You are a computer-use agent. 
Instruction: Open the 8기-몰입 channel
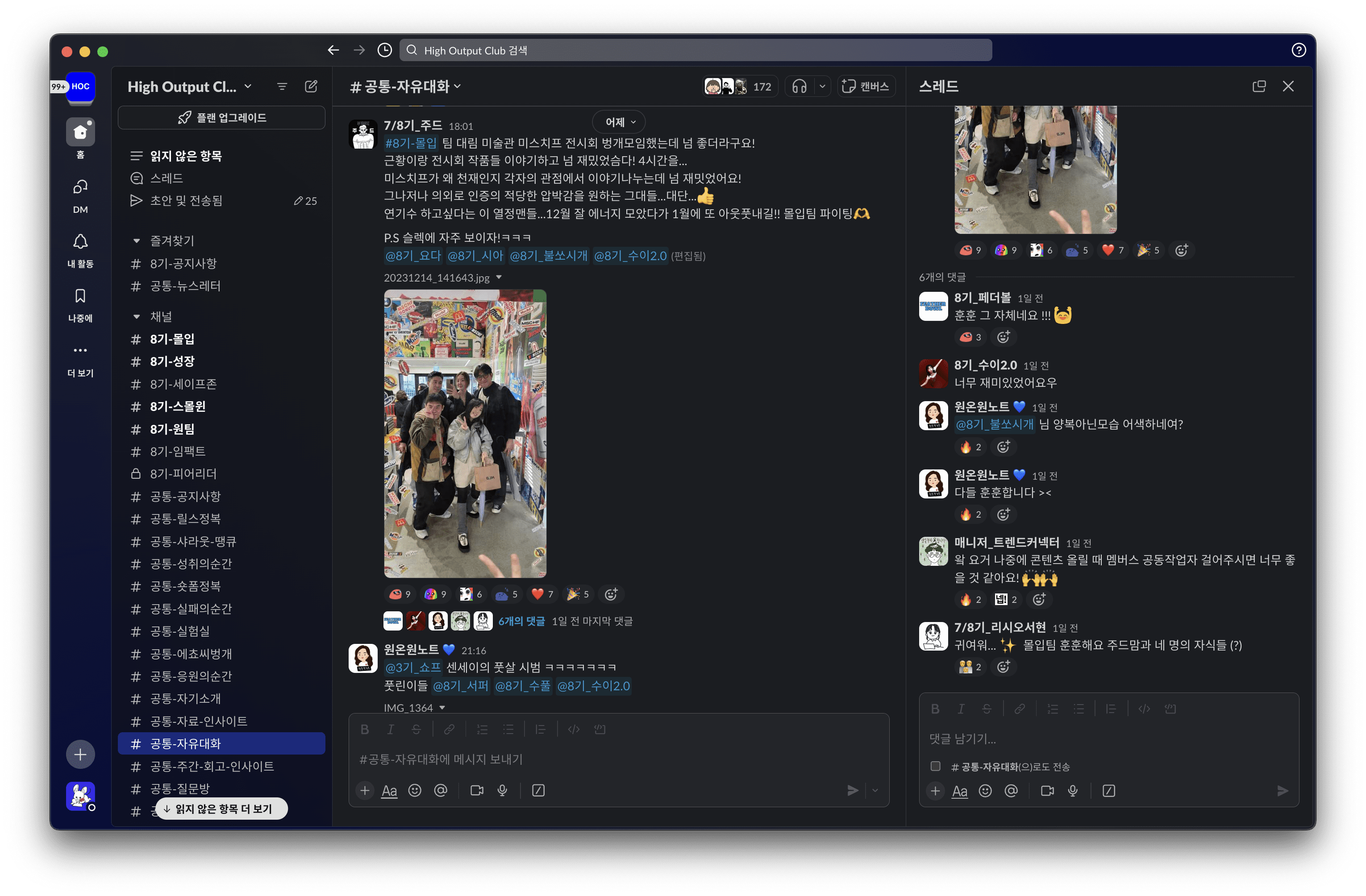click(172, 339)
